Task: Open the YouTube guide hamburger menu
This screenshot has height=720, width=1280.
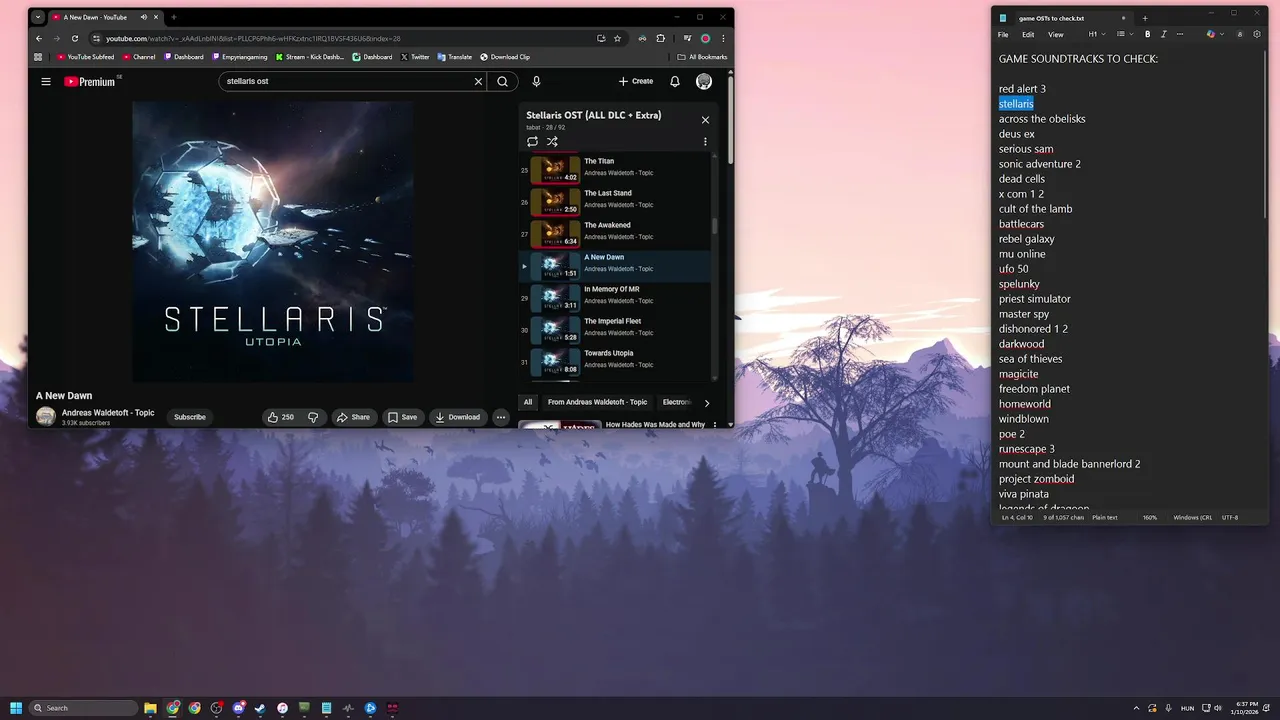Action: click(46, 81)
